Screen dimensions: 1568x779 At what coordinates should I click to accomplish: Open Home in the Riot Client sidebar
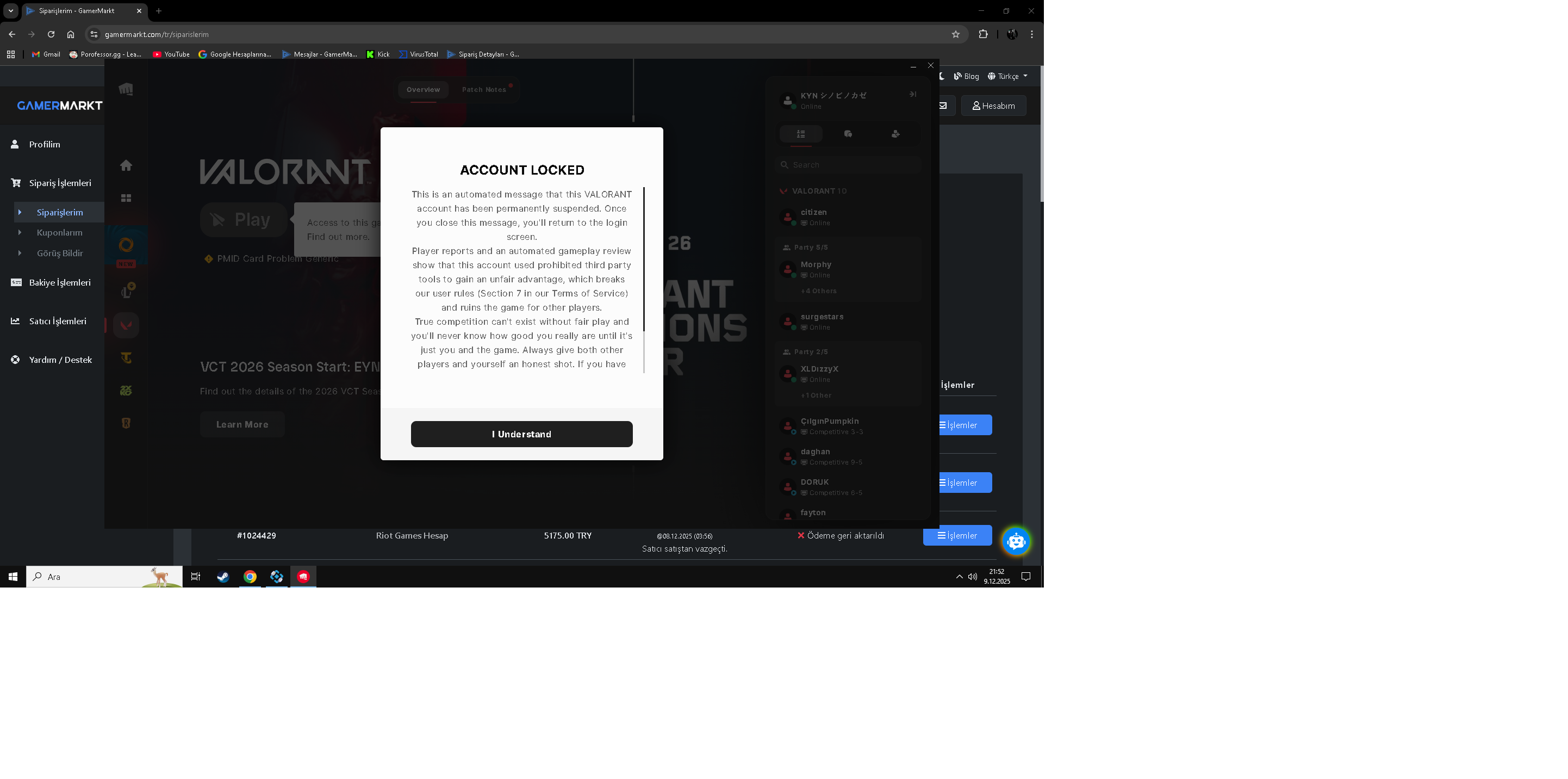pyautogui.click(x=126, y=166)
